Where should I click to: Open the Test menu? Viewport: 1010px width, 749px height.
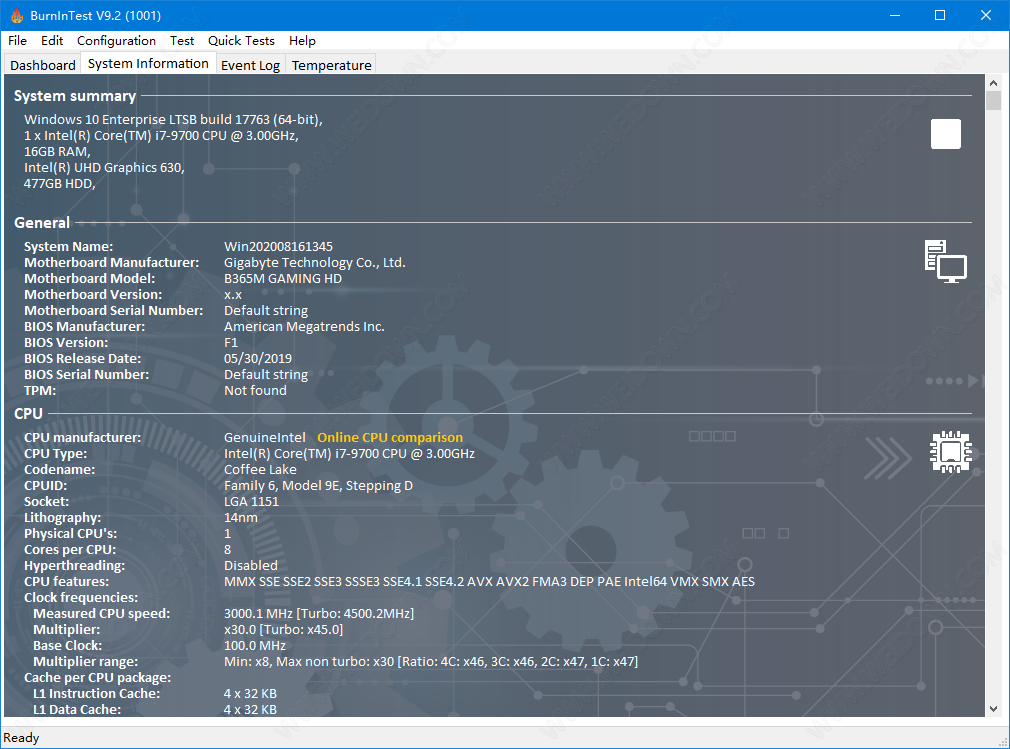[182, 41]
